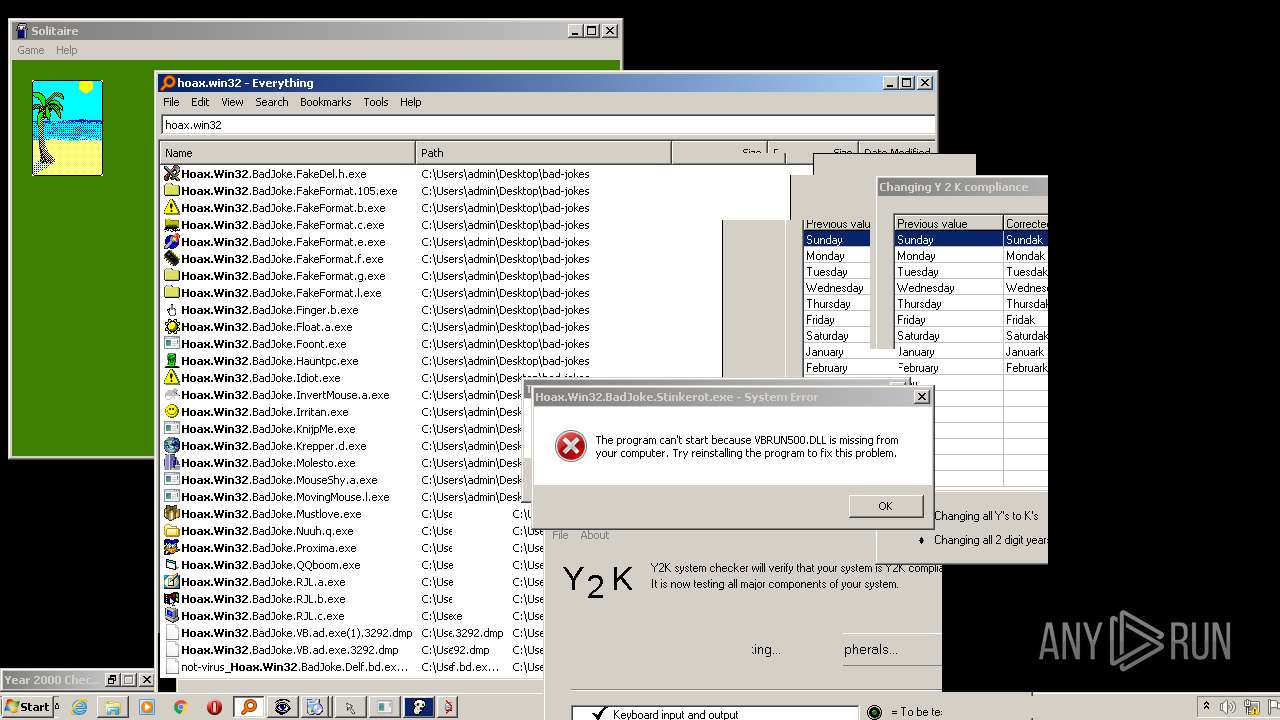1280x720 pixels.
Task: Launch Google Chrome from taskbar
Action: point(180,707)
